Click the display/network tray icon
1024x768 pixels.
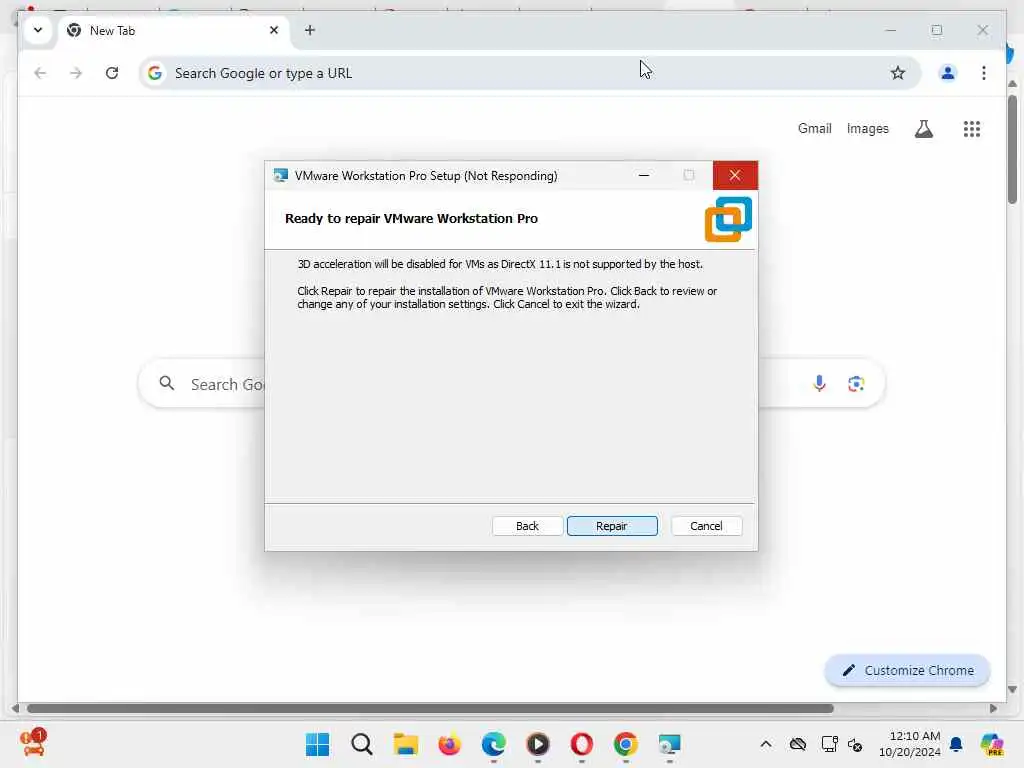click(829, 744)
